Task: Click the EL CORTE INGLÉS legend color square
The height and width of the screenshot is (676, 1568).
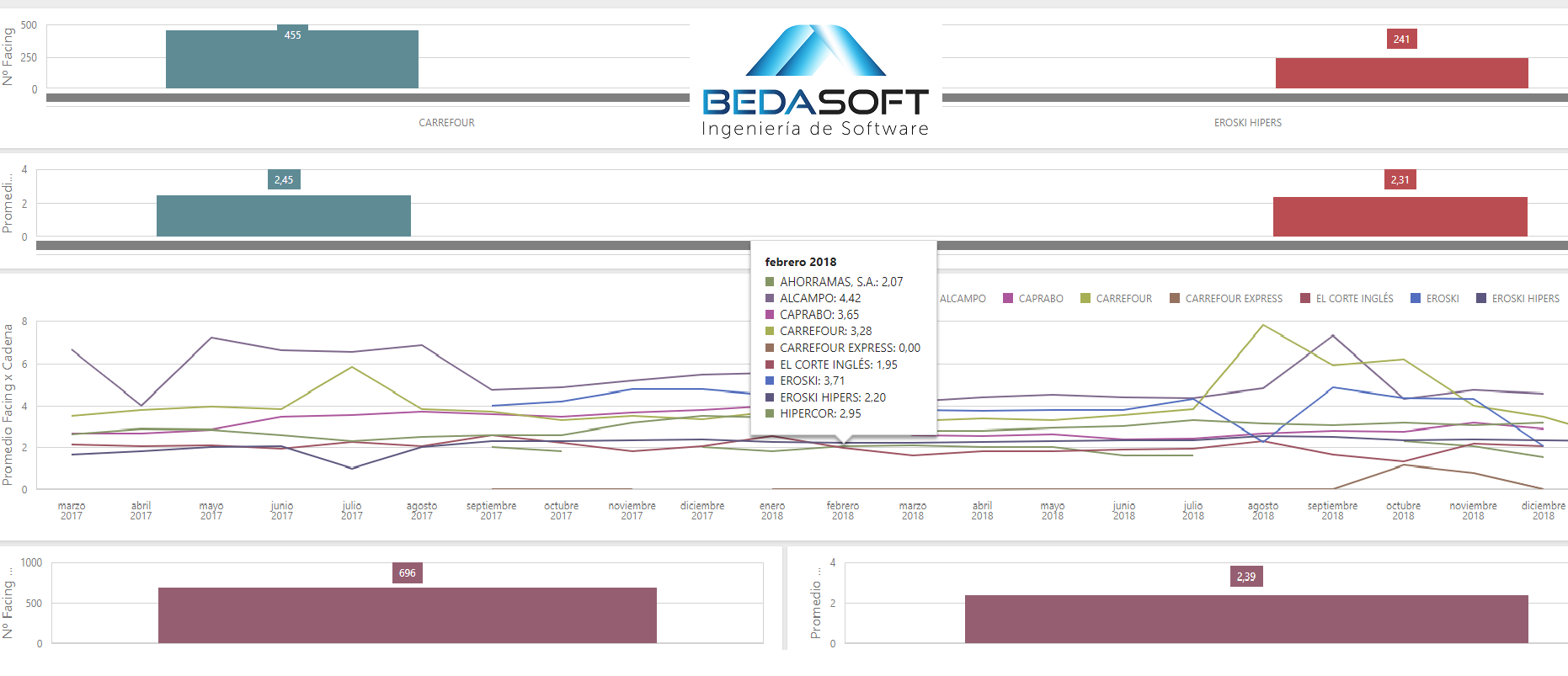Action: pyautogui.click(x=1305, y=299)
